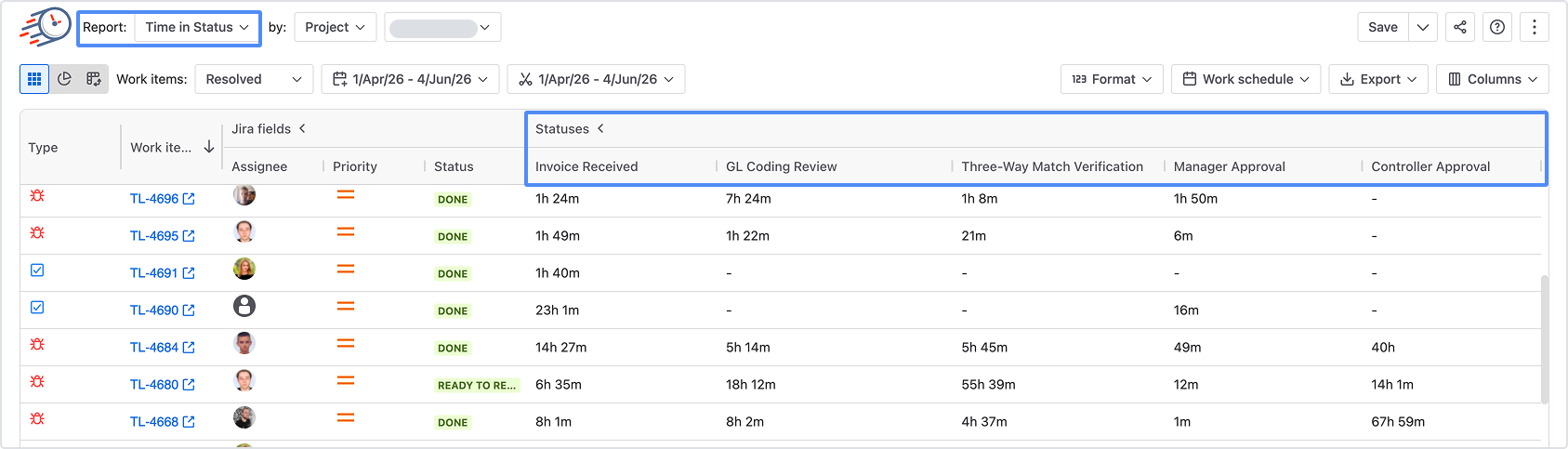Collapse the Jira fields column group
Viewport: 1568px width, 449px height.
coord(302,128)
